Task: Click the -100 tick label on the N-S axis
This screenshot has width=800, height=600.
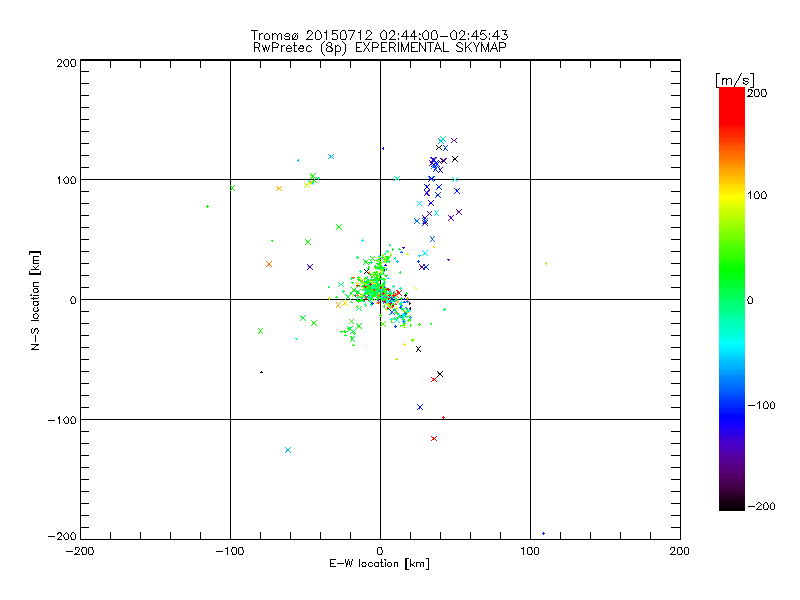Action: coord(62,420)
